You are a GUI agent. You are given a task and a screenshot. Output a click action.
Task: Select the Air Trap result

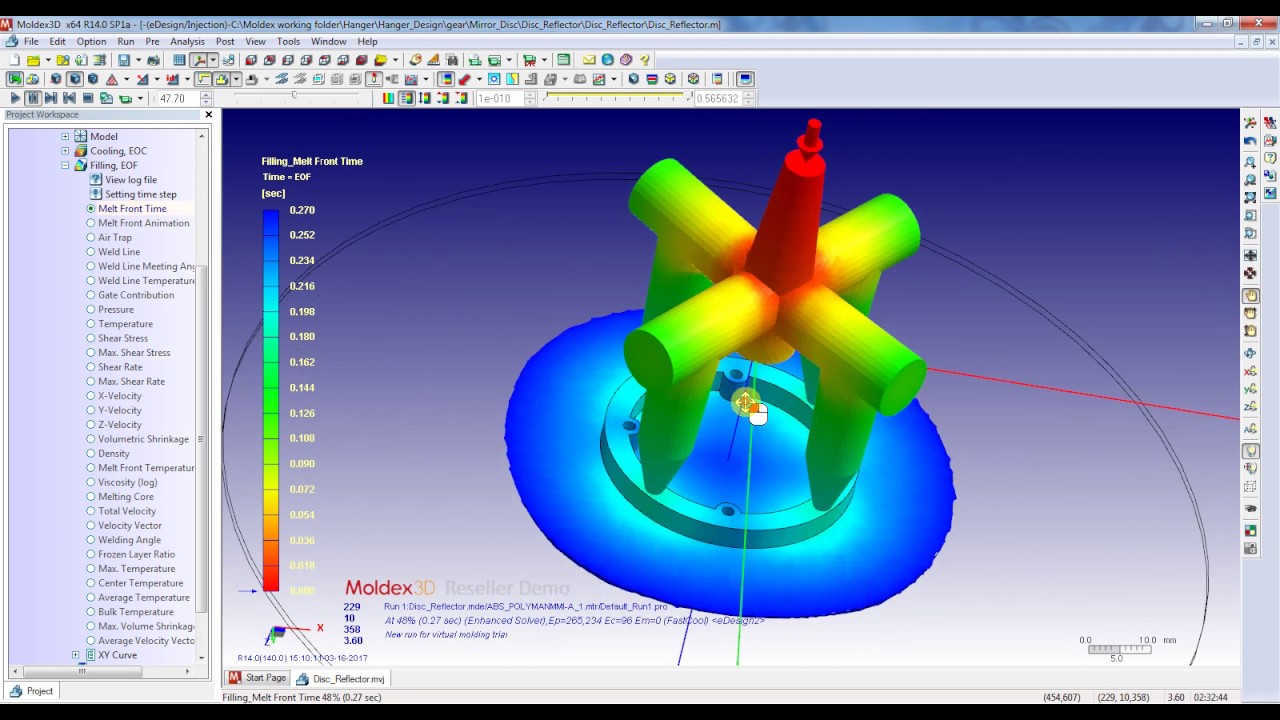[114, 238]
